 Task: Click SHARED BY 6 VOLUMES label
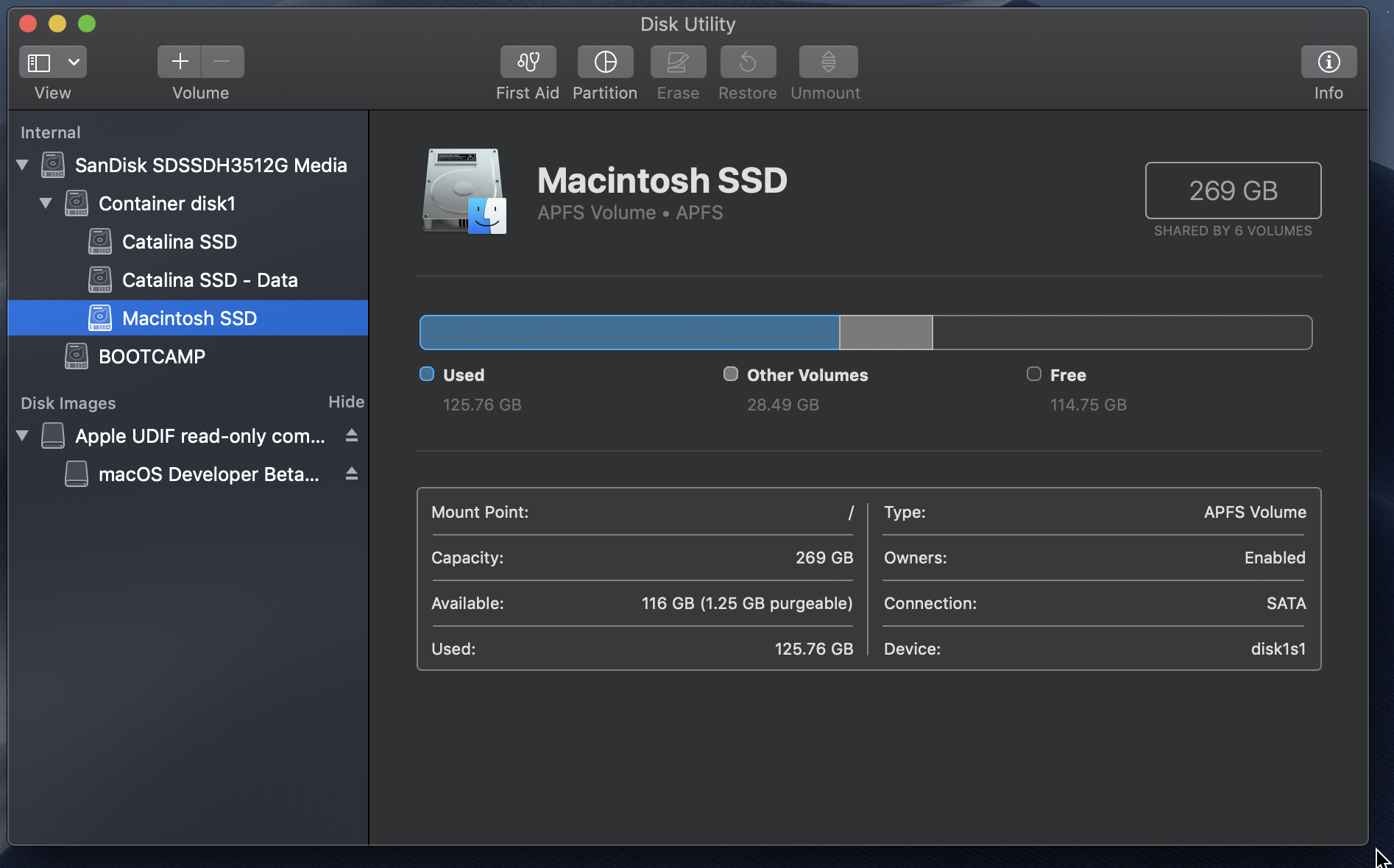click(x=1233, y=231)
